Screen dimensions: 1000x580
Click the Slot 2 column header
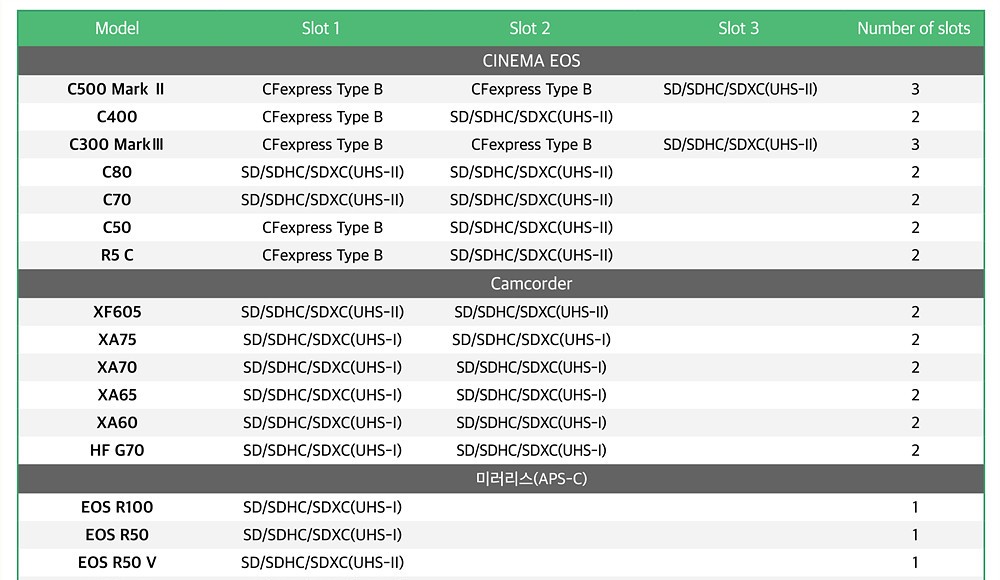(x=530, y=28)
